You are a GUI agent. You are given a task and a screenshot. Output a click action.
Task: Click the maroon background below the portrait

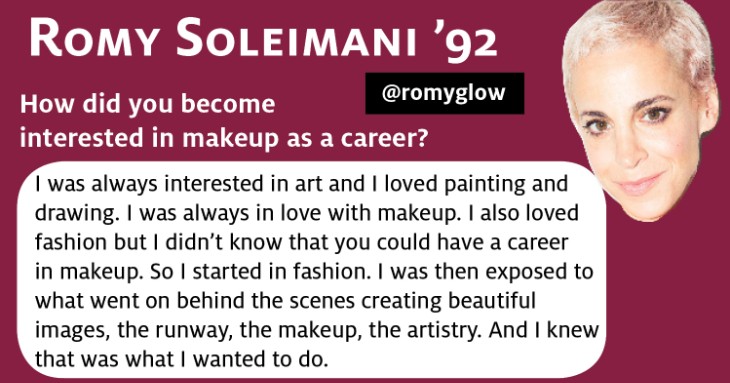point(668,302)
